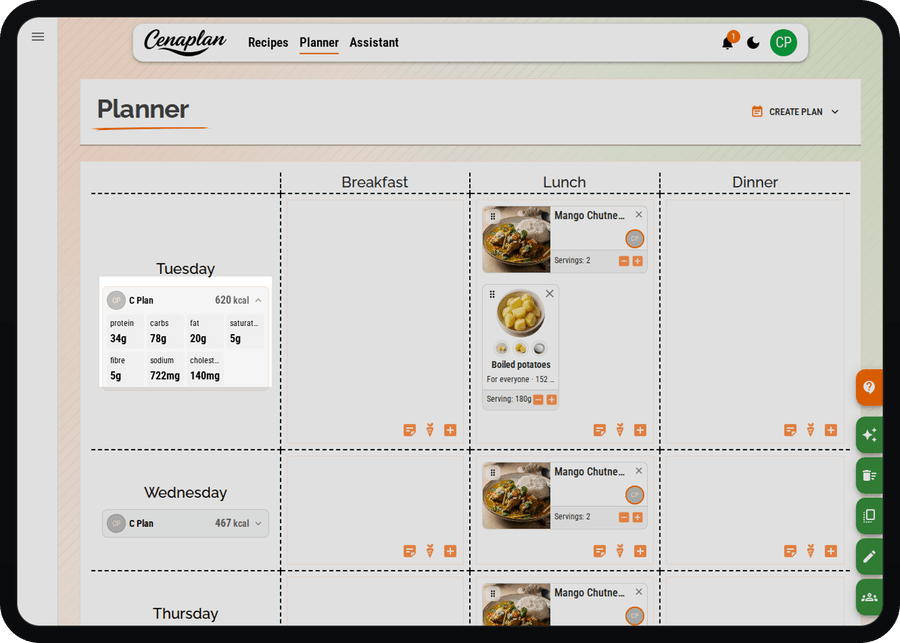Click the green clear-plan trash button
Image resolution: width=900 pixels, height=643 pixels.
[869, 475]
